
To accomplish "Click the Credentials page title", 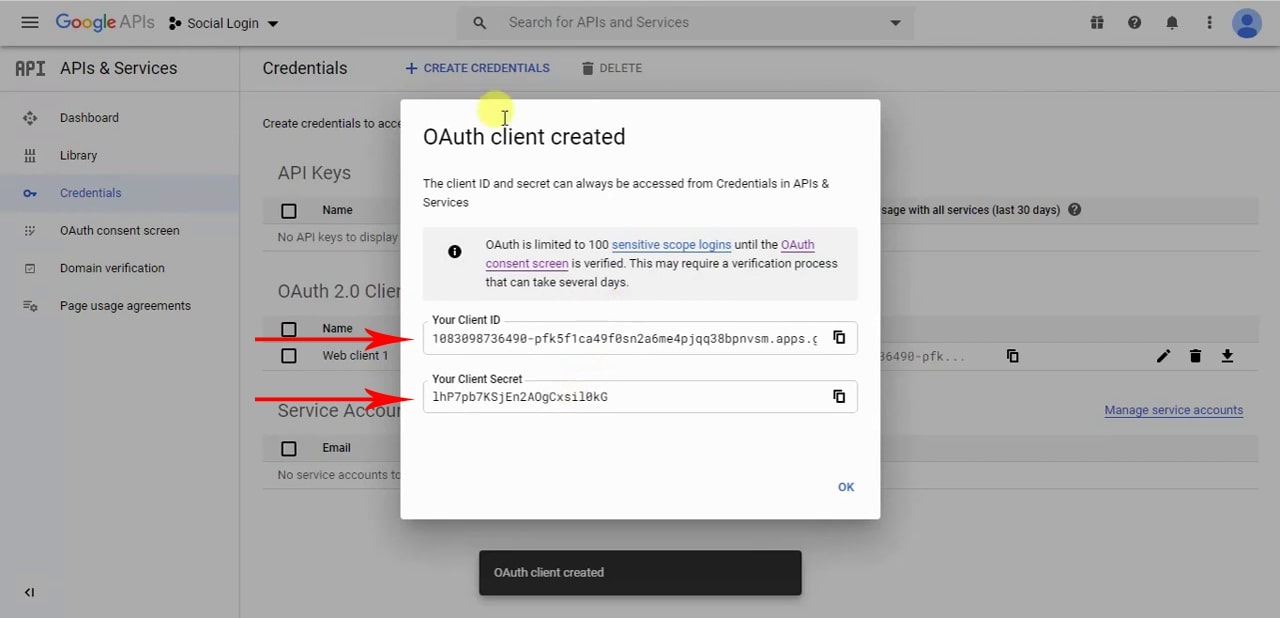I will pos(305,68).
